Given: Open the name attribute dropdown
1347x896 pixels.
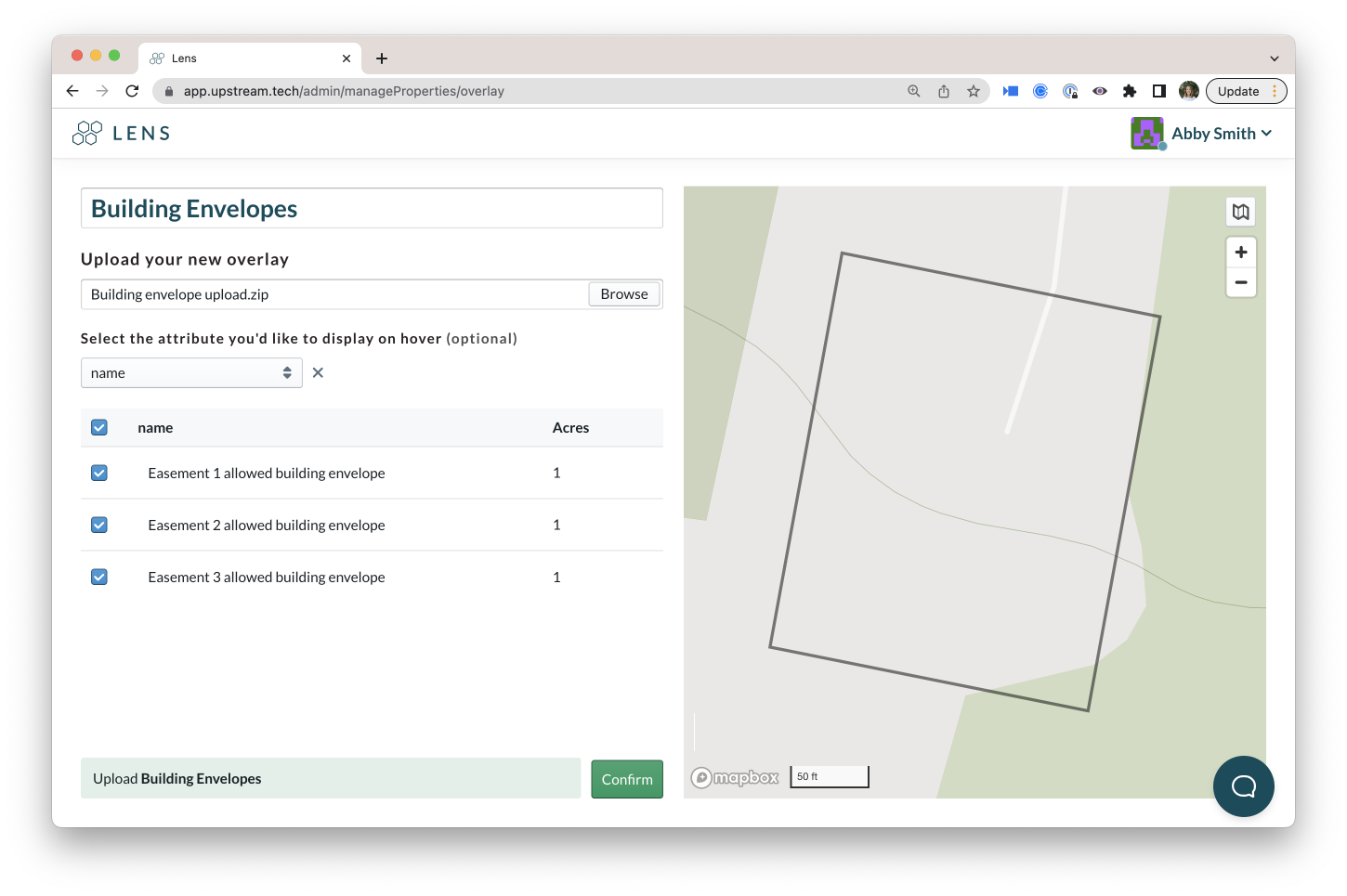Looking at the screenshot, I should [x=191, y=372].
